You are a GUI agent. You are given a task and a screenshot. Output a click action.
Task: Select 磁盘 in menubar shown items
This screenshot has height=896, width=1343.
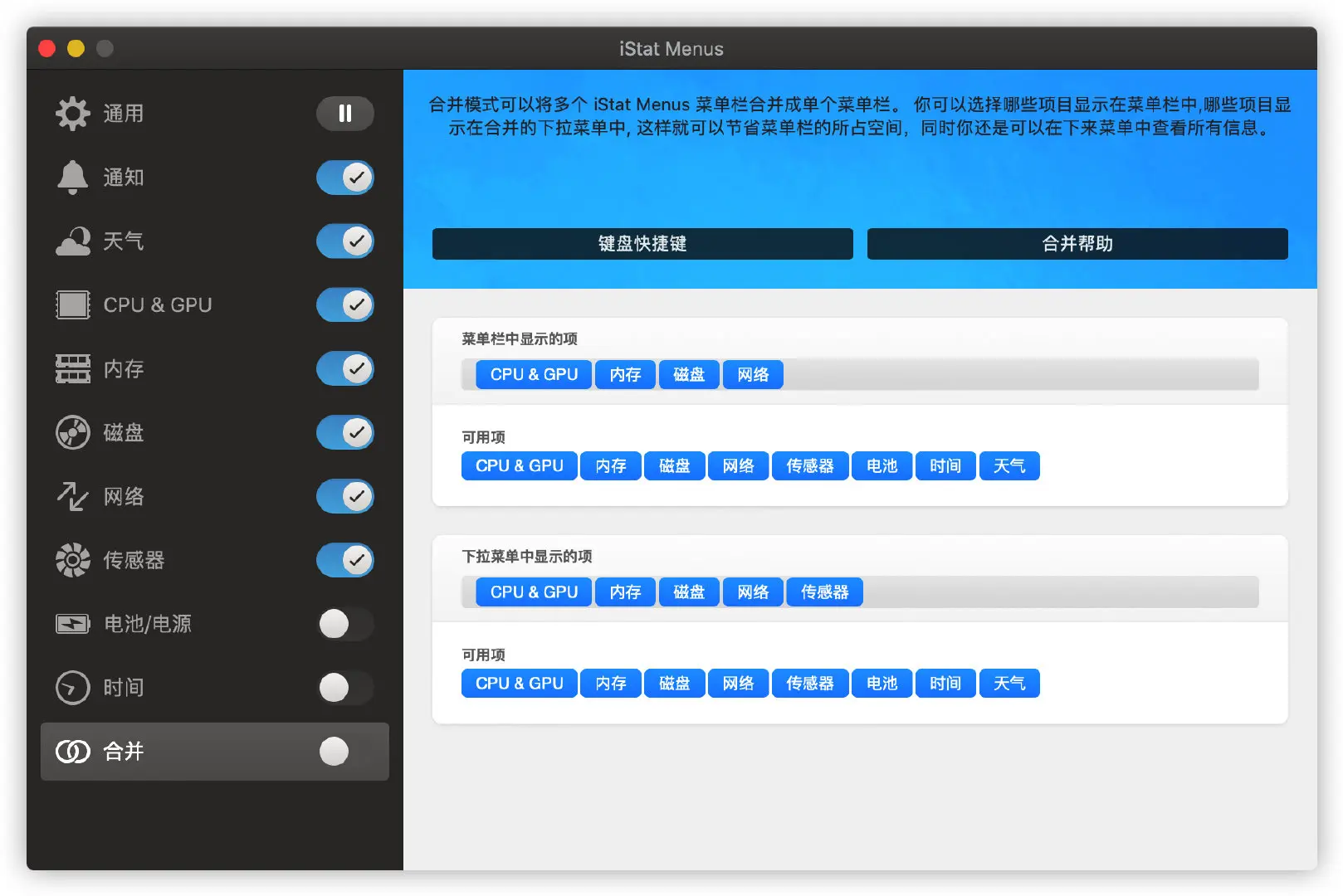click(x=689, y=375)
